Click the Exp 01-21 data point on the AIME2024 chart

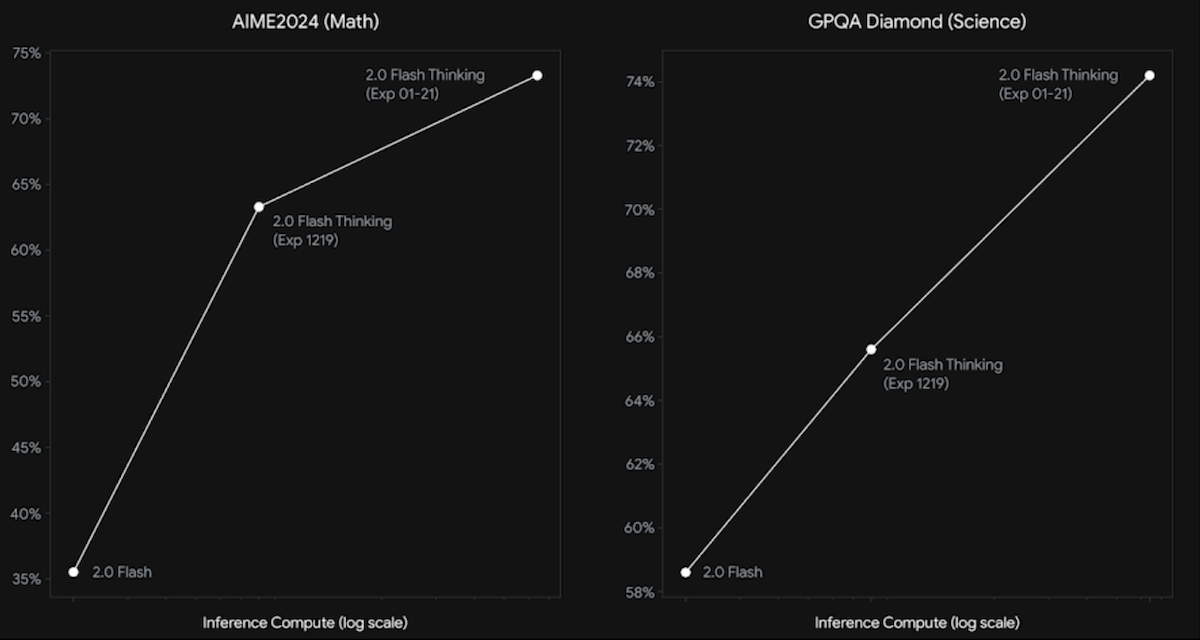click(x=538, y=75)
